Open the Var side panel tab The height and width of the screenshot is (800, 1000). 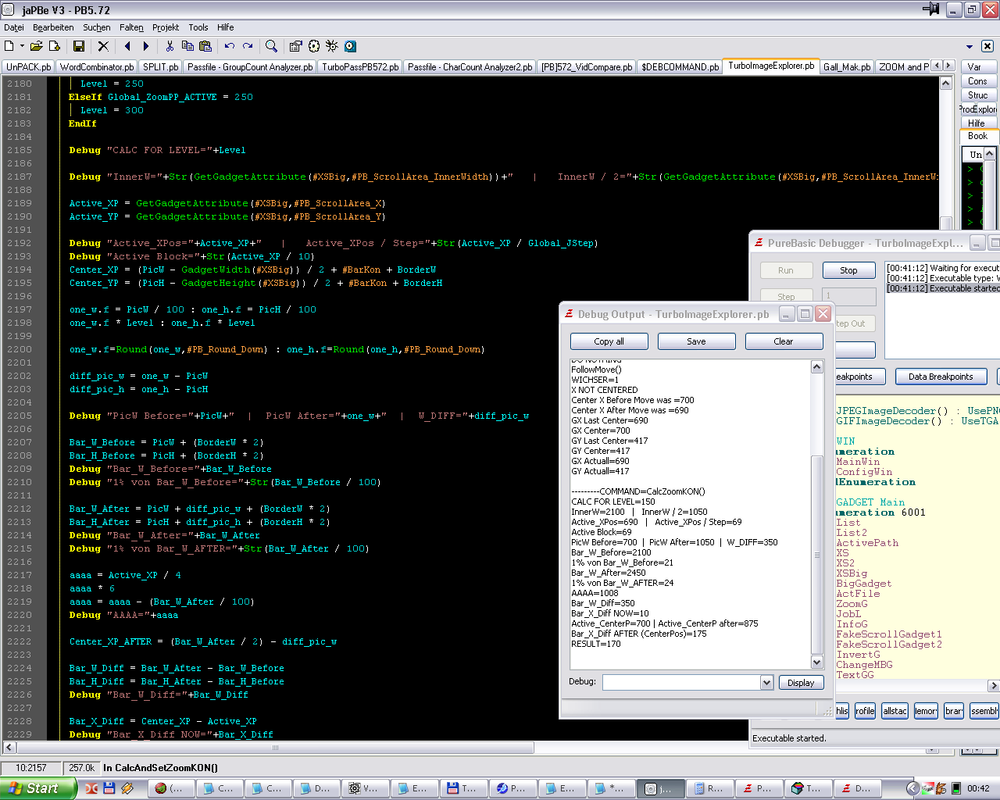pos(976,67)
